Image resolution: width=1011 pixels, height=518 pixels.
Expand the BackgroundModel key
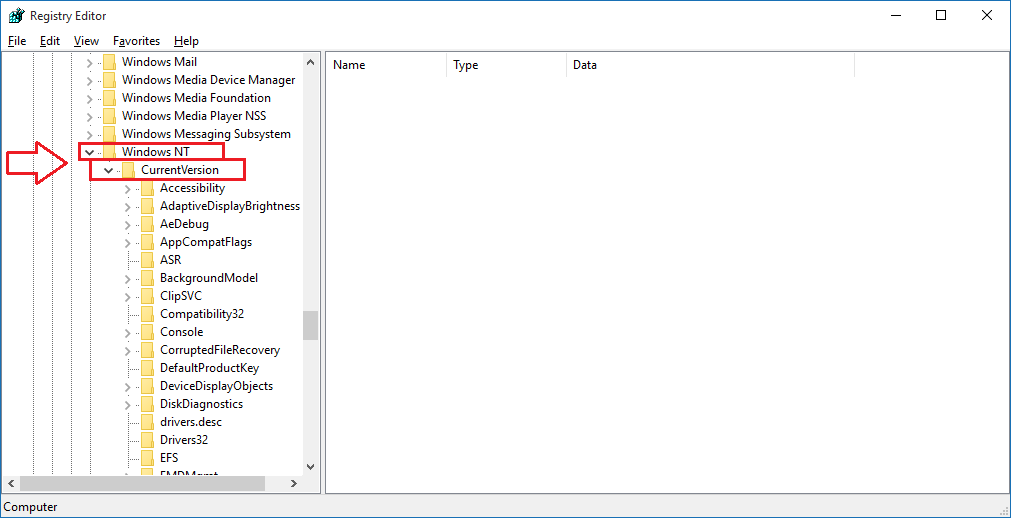coord(128,279)
